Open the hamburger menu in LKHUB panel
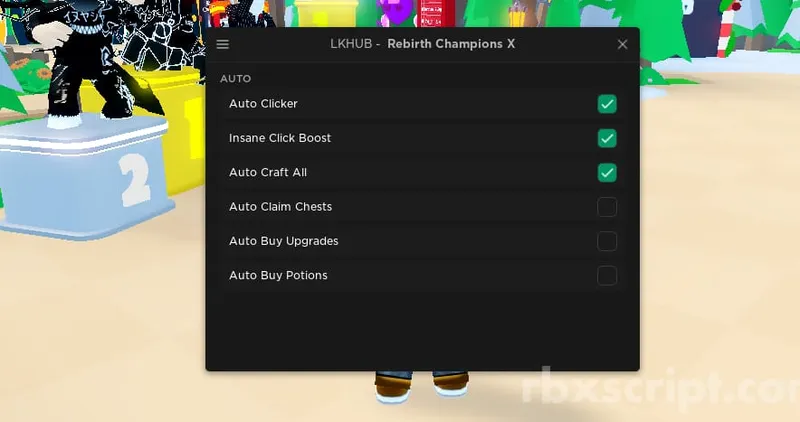 click(222, 44)
